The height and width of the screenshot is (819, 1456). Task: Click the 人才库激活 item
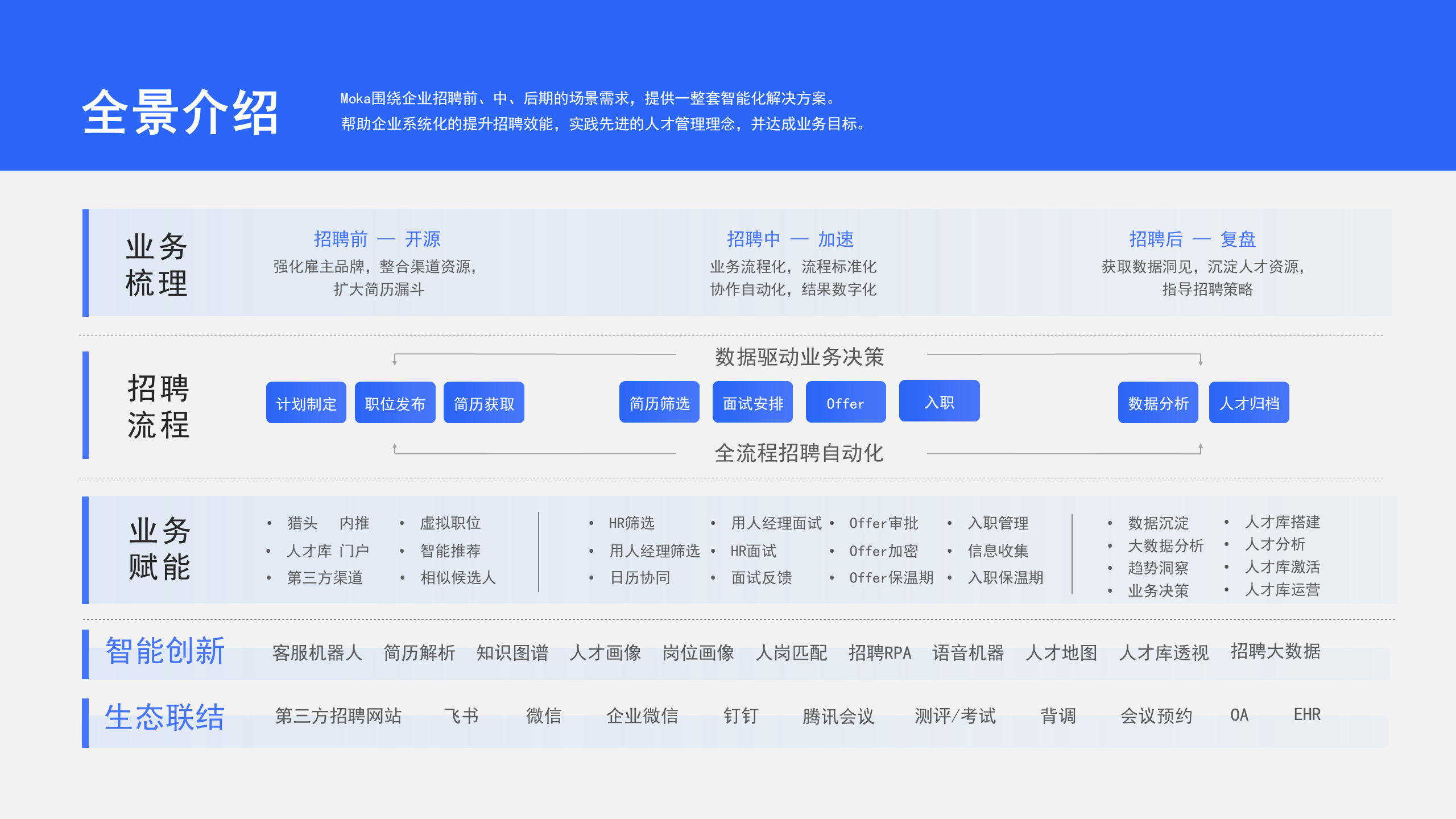(1283, 566)
